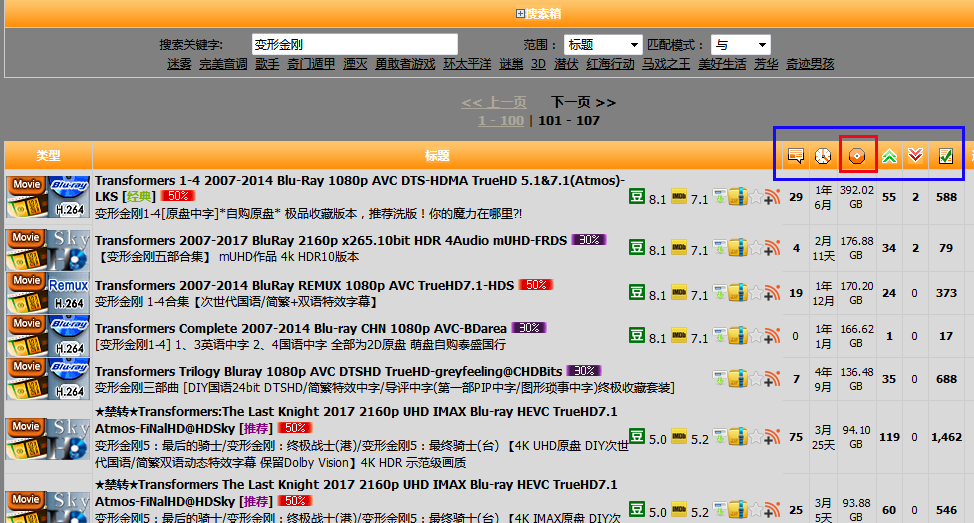Download torrent for Transformers 1-4 LKS row

coord(719,197)
